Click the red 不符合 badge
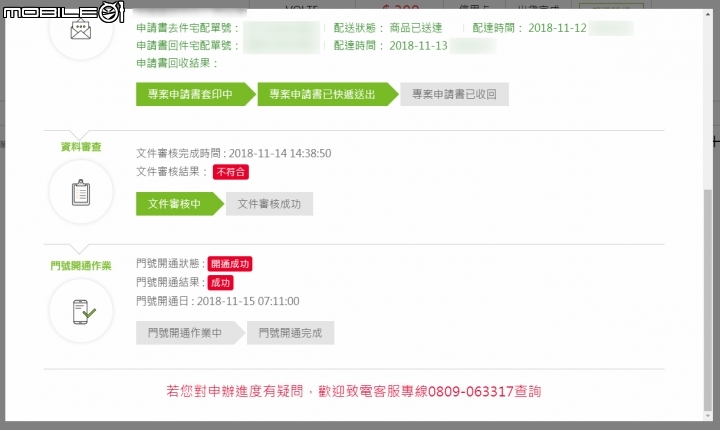This screenshot has width=720, height=430. 230,172
